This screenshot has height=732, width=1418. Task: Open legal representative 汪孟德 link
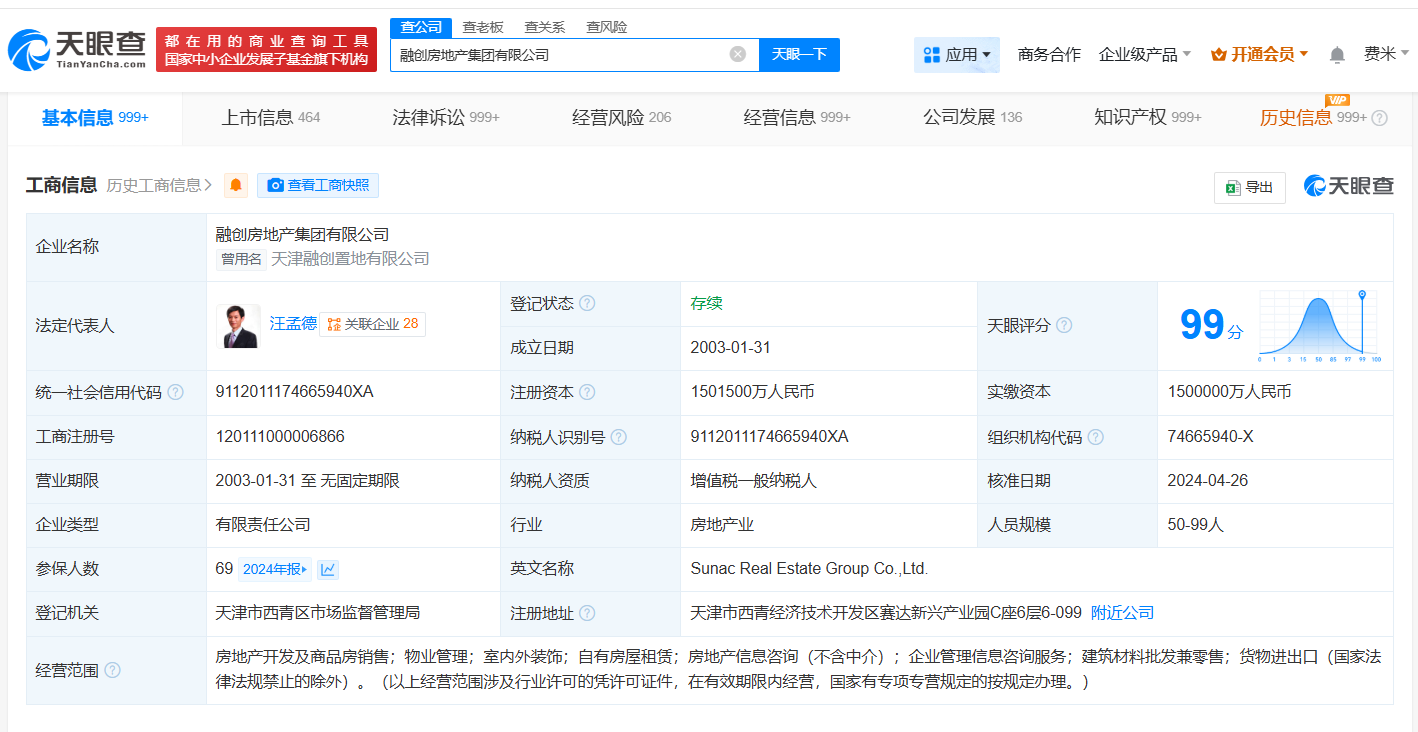[293, 324]
